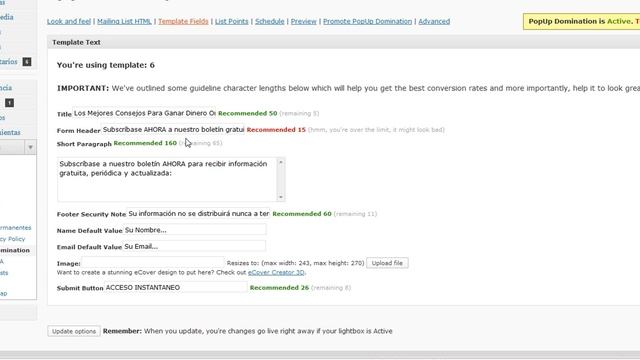640x360 pixels.
Task: Click the Footer Security Note field
Action: tap(198, 213)
